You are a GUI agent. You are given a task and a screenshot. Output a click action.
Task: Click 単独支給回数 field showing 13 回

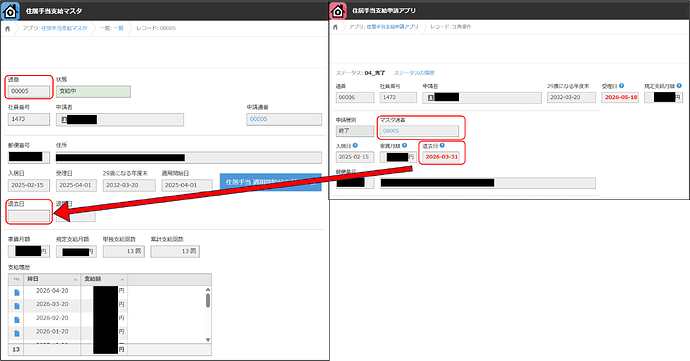[123, 251]
